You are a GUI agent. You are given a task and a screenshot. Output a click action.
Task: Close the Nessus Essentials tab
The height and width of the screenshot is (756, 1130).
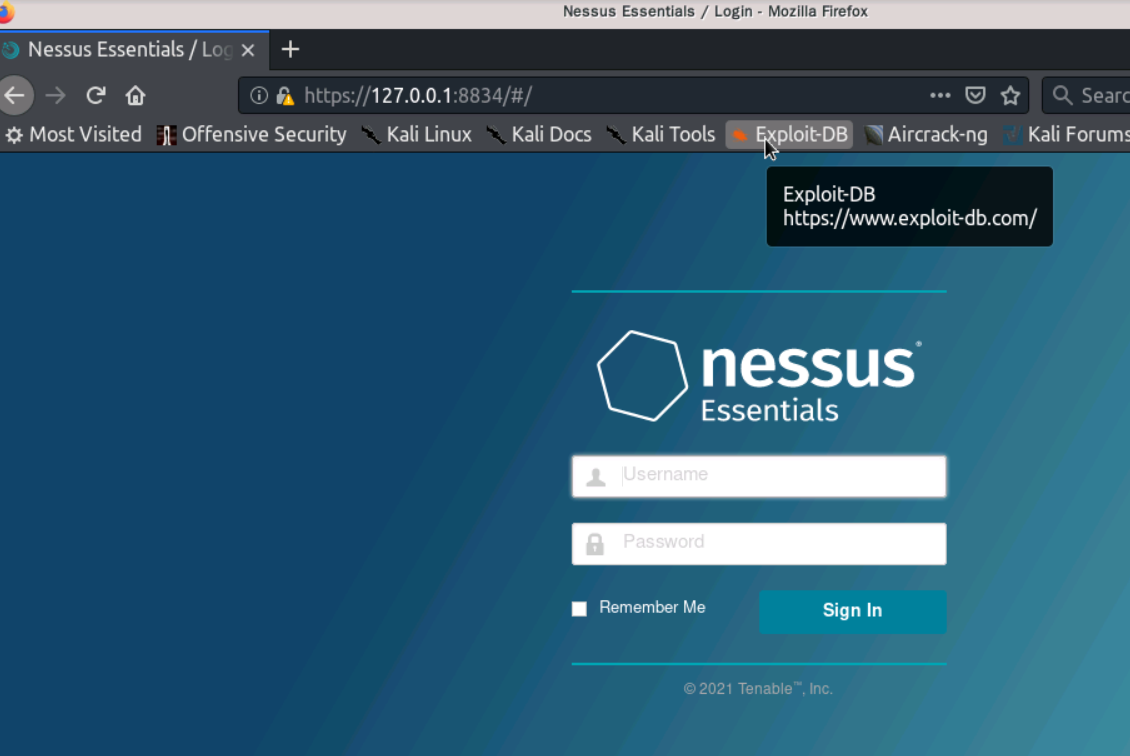tap(248, 50)
